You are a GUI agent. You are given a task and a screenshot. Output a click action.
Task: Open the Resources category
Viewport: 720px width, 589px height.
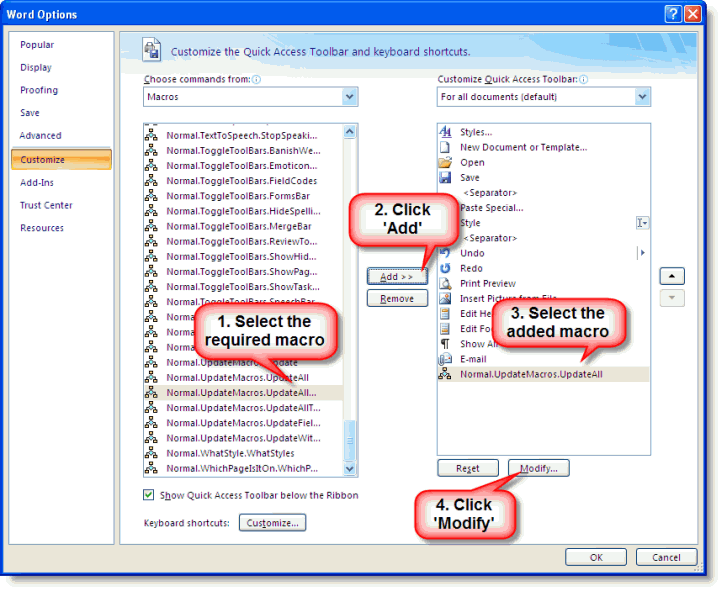pos(42,228)
